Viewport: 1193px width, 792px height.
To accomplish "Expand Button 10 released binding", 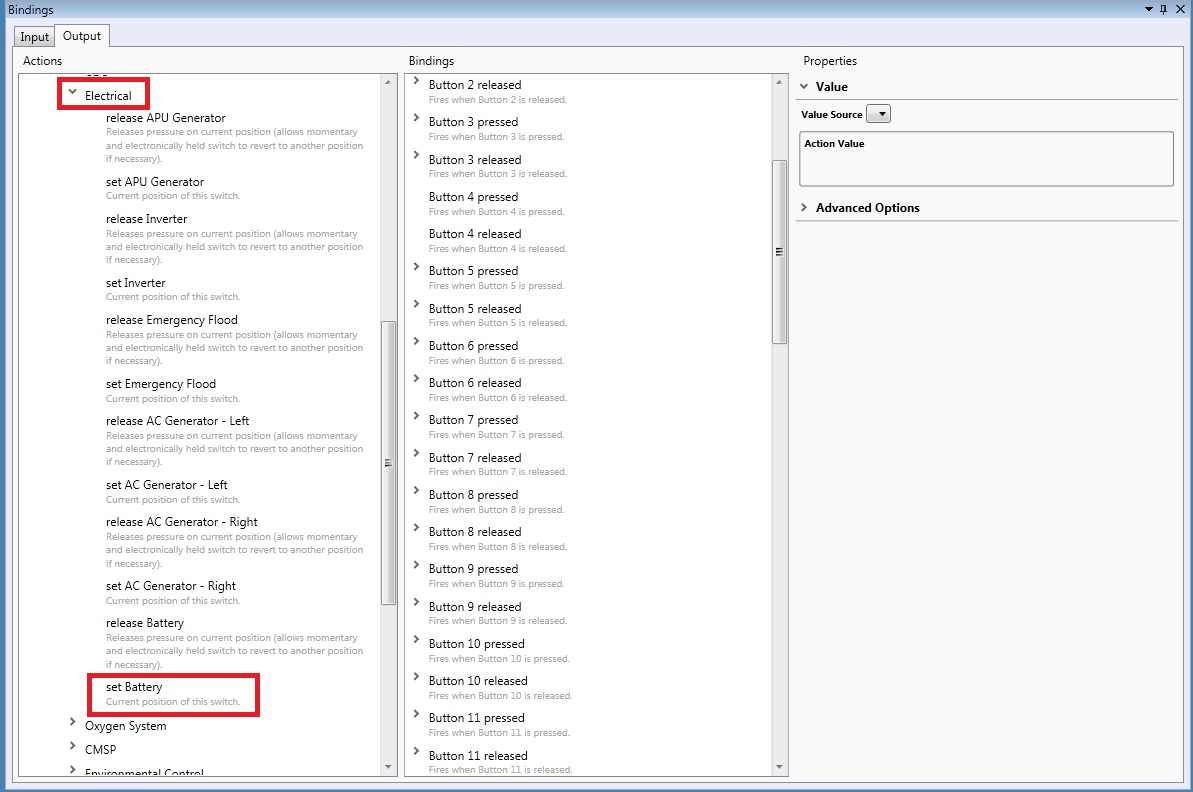I will pos(416,677).
